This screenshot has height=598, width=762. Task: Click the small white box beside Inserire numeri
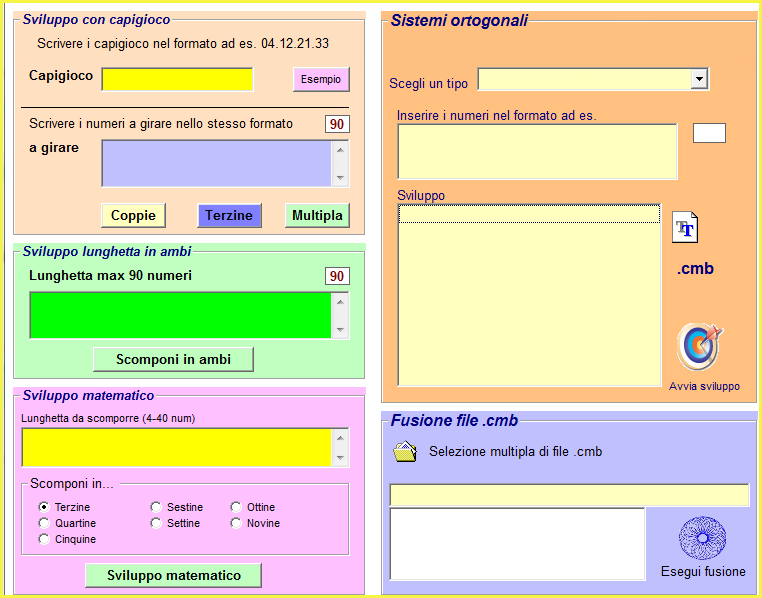[x=709, y=133]
